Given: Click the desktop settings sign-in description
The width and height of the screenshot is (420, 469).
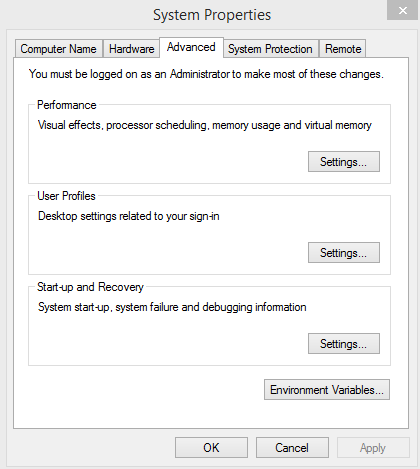Looking at the screenshot, I should click(129, 216).
